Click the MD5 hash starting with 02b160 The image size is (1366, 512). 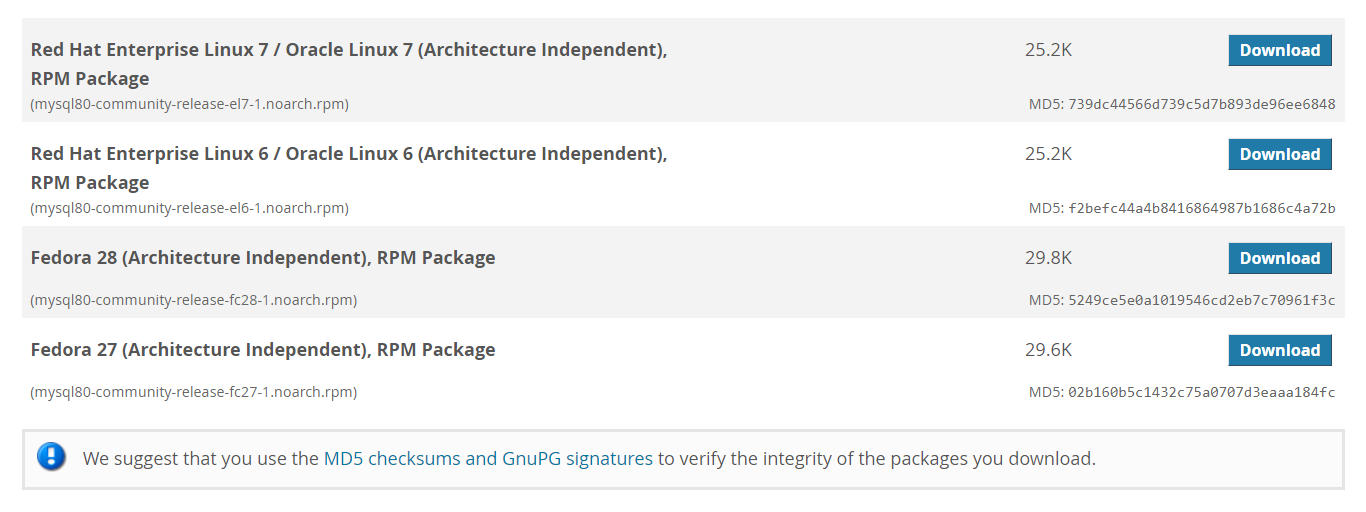tap(1202, 392)
